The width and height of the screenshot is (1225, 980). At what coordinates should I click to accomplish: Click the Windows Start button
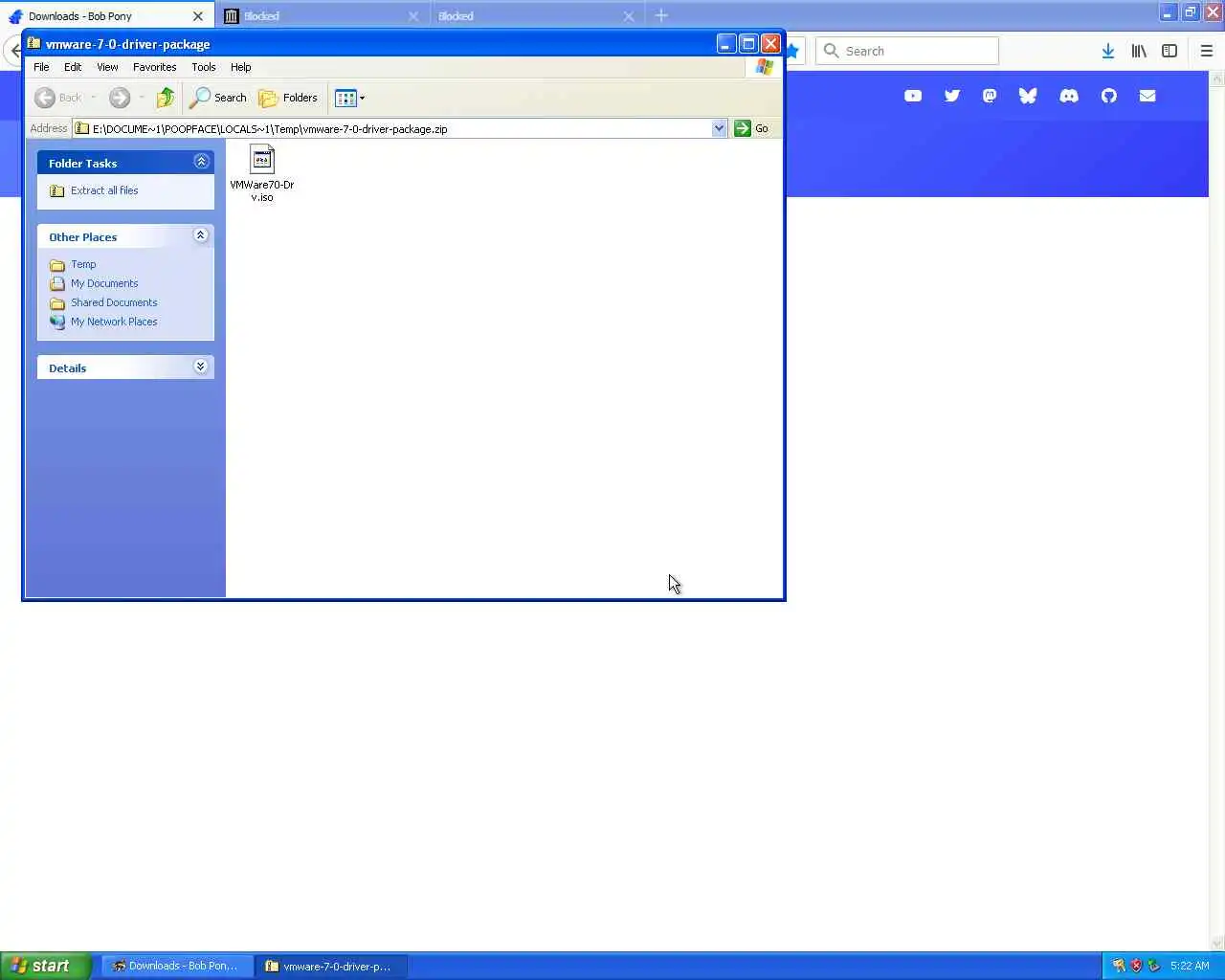tap(46, 966)
